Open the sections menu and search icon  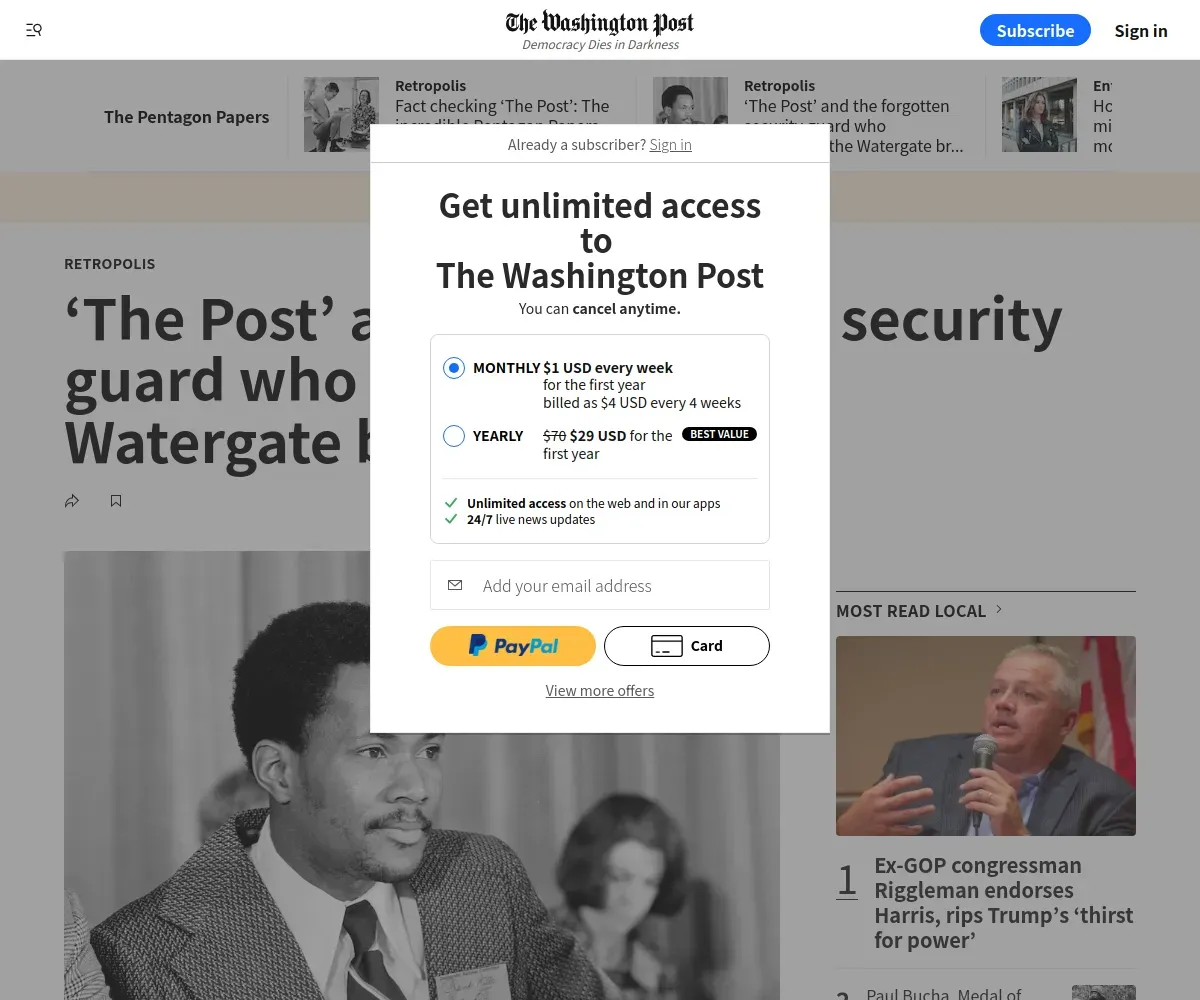click(x=34, y=30)
